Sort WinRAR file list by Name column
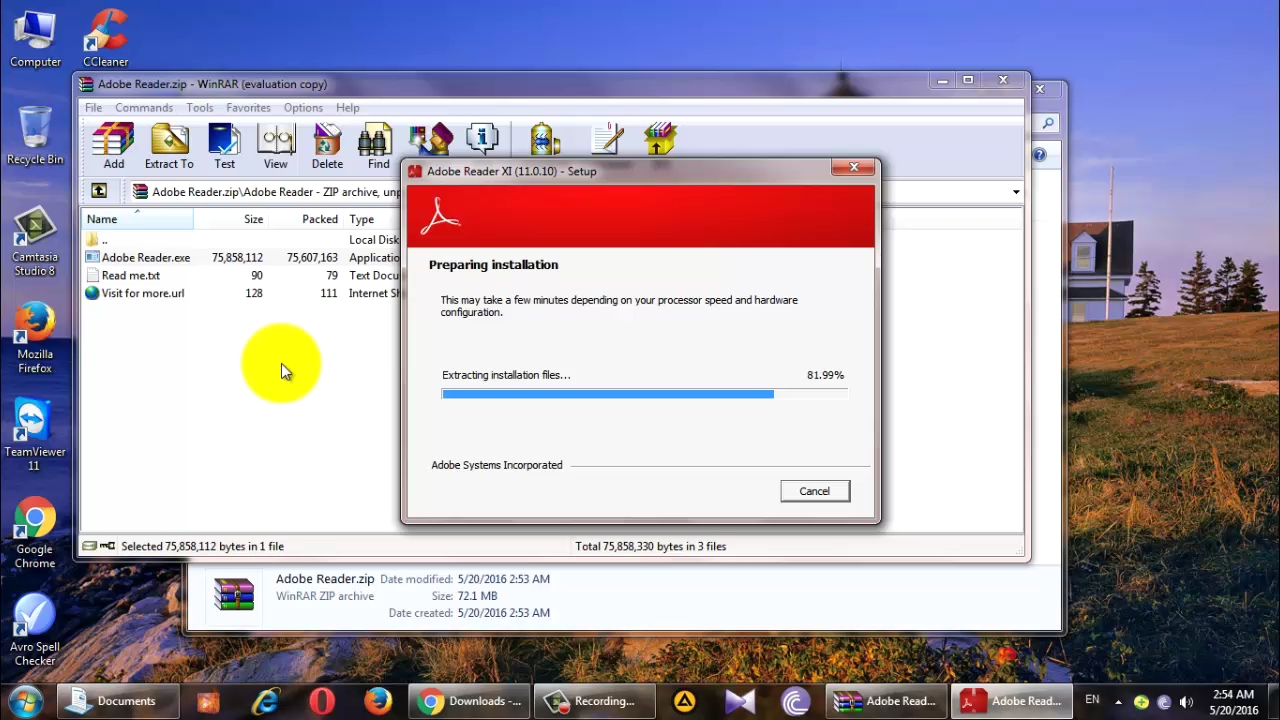This screenshot has height=720, width=1280. [137, 219]
